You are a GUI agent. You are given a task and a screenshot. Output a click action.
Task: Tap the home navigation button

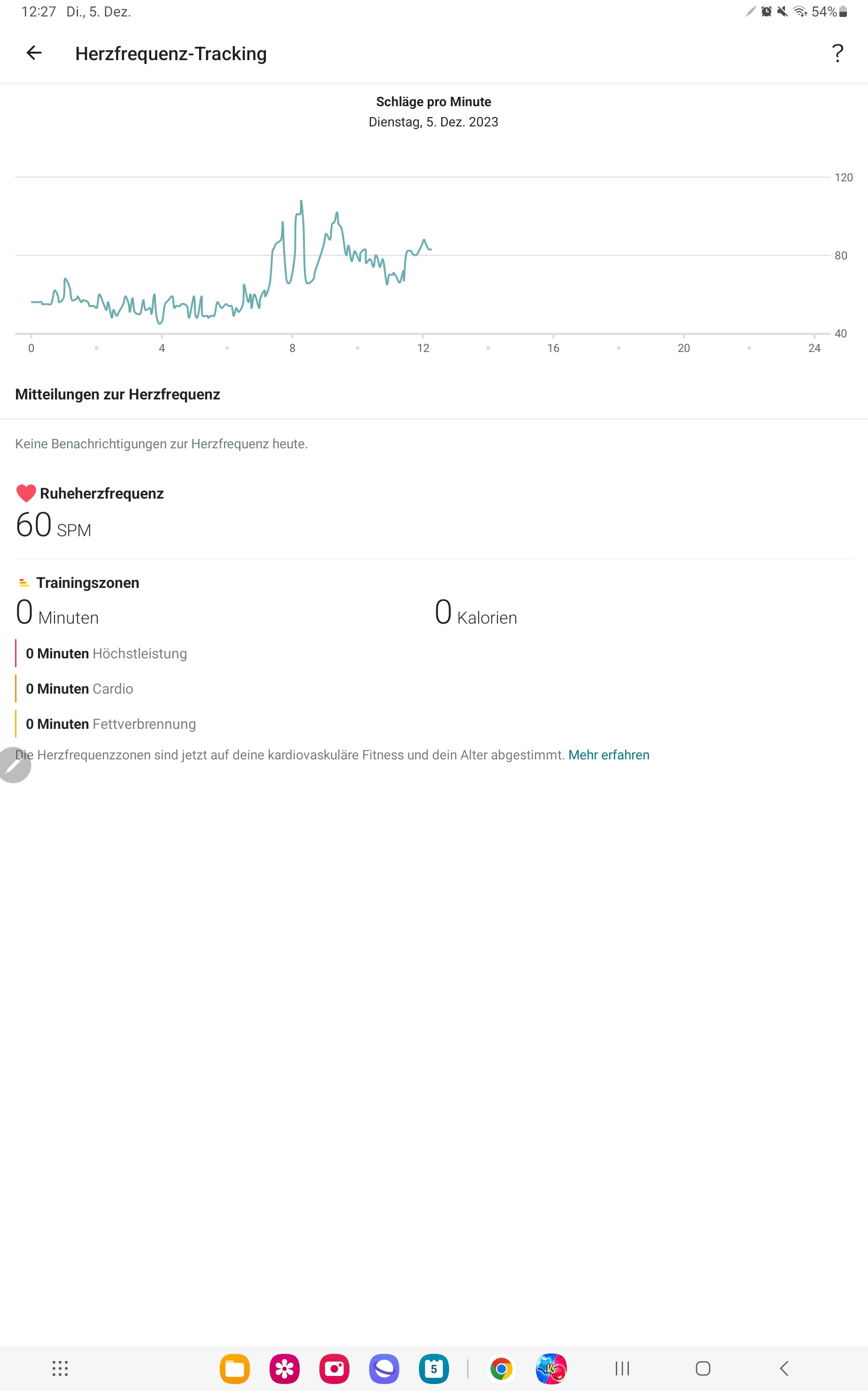click(703, 1368)
